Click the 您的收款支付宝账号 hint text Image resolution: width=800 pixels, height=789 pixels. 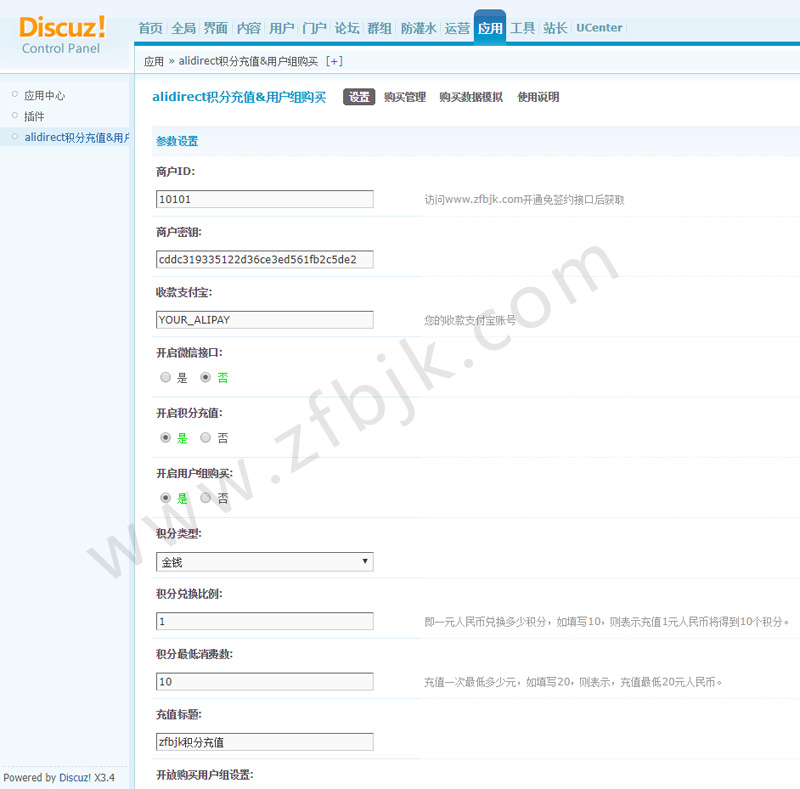470,320
